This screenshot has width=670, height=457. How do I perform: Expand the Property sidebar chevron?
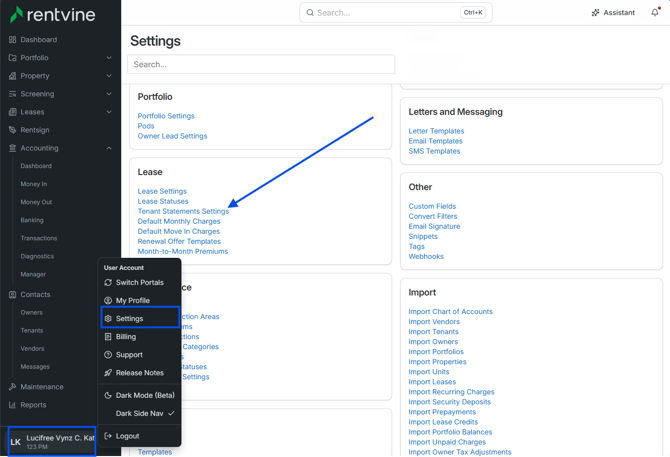(x=109, y=76)
